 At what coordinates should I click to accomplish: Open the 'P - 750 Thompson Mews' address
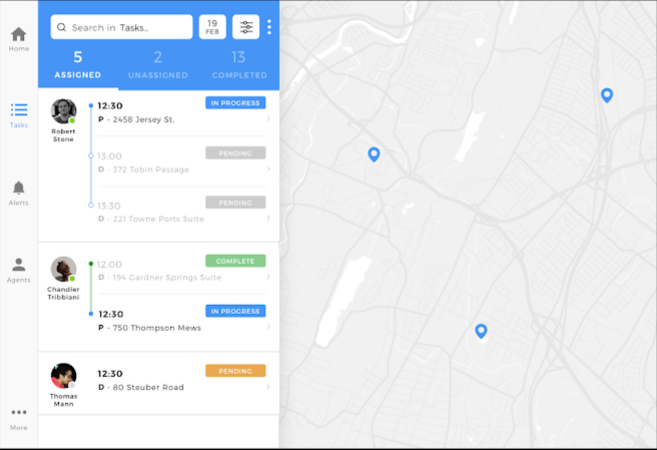pos(150,328)
